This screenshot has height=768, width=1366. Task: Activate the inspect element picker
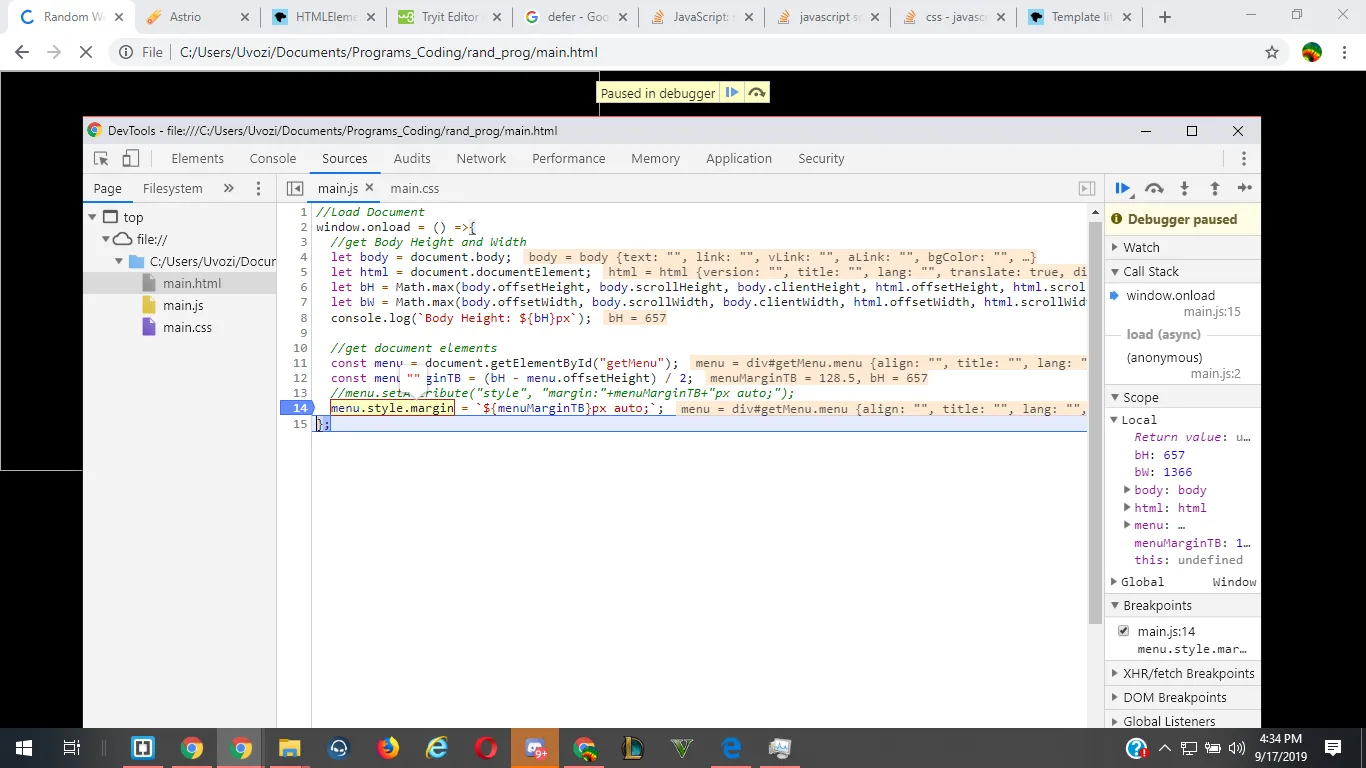tap(101, 159)
